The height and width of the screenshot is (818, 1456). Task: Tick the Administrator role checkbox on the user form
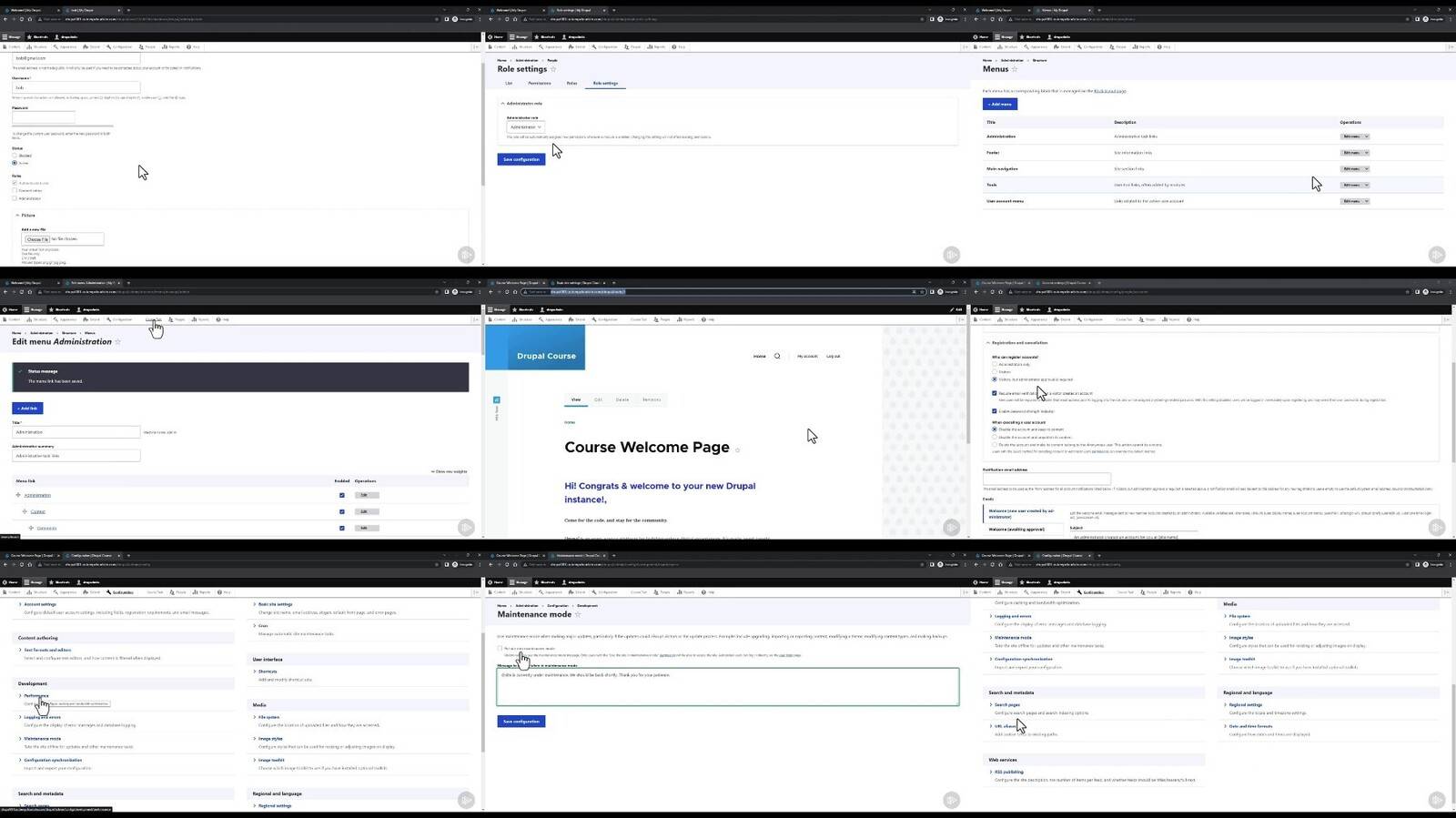tap(15, 197)
